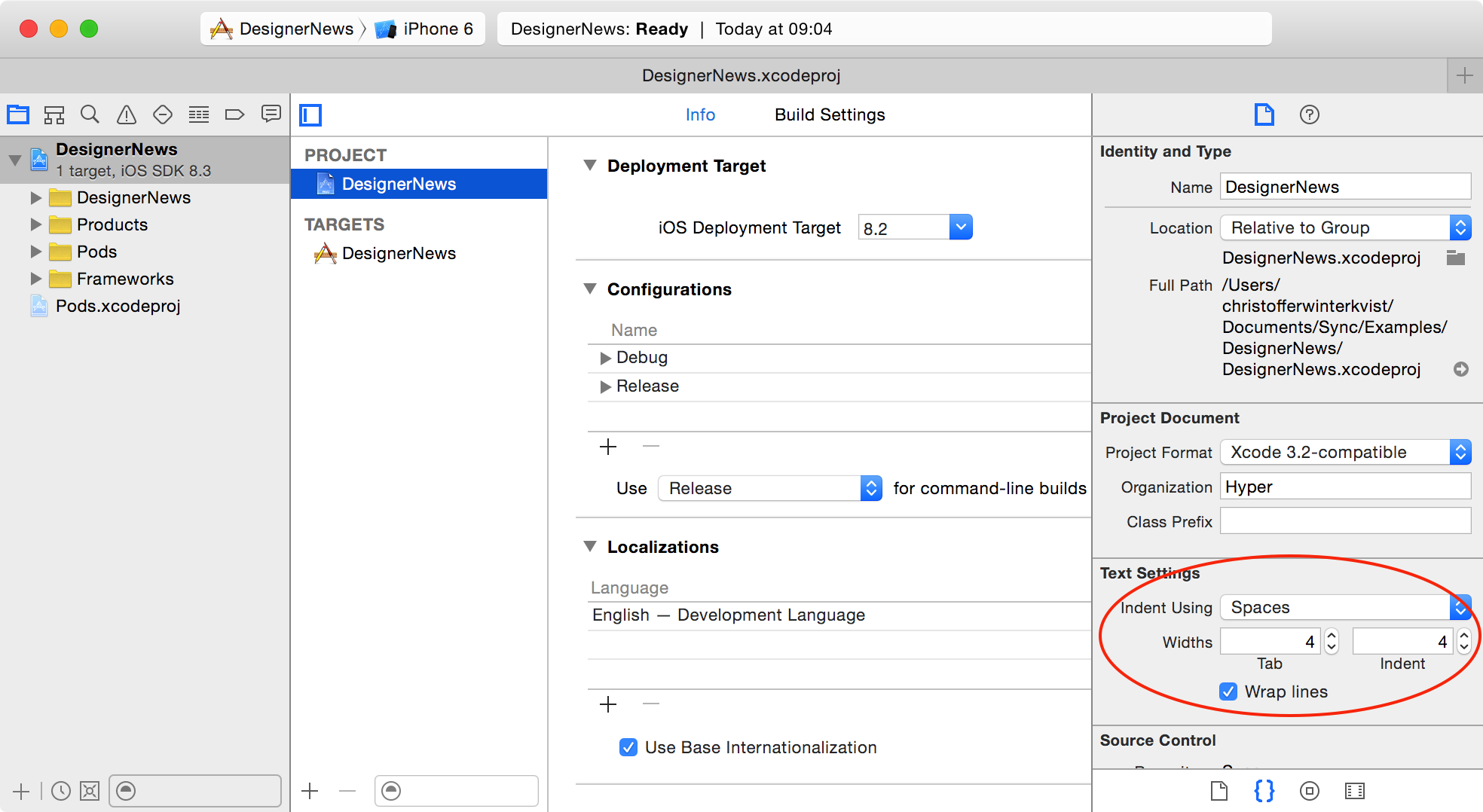Click the targets filter field
Screen dimensions: 1483x812
(x=457, y=791)
